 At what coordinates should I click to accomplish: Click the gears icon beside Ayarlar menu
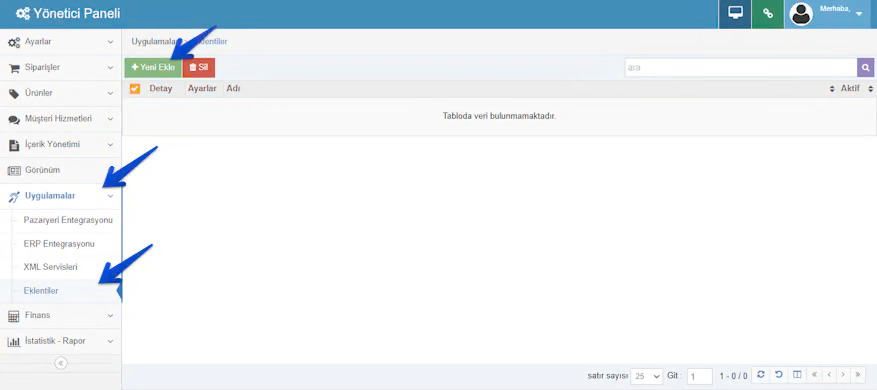pos(14,43)
